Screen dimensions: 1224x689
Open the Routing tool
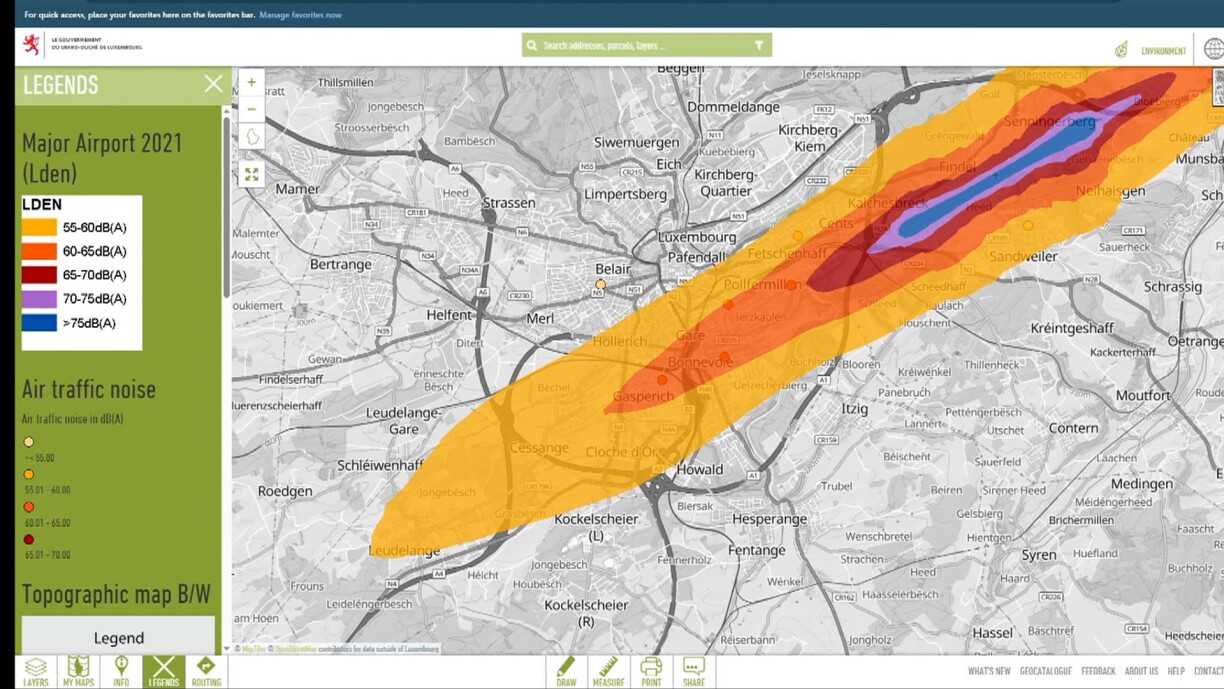(x=206, y=671)
